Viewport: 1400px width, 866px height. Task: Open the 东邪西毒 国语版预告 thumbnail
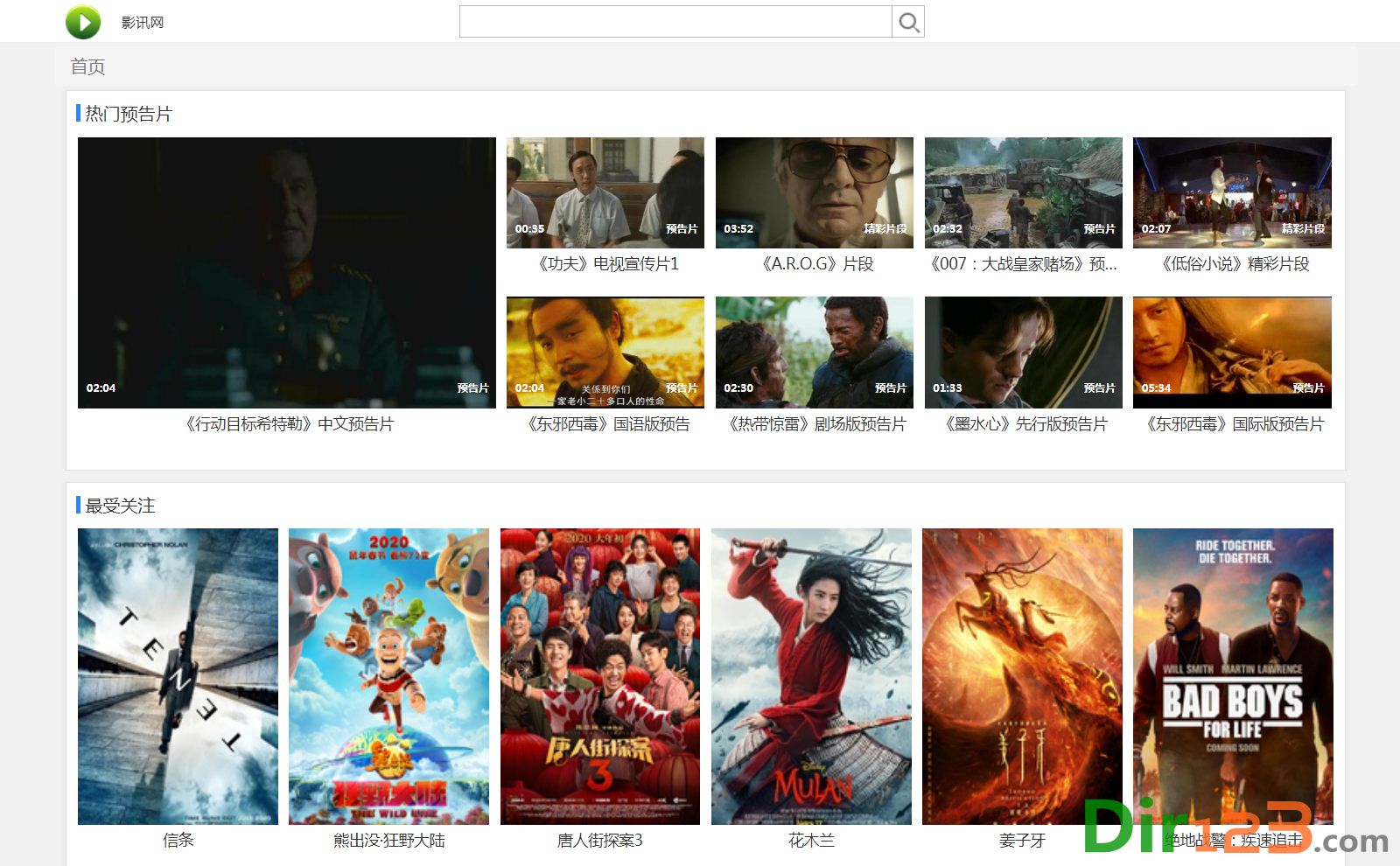(605, 352)
